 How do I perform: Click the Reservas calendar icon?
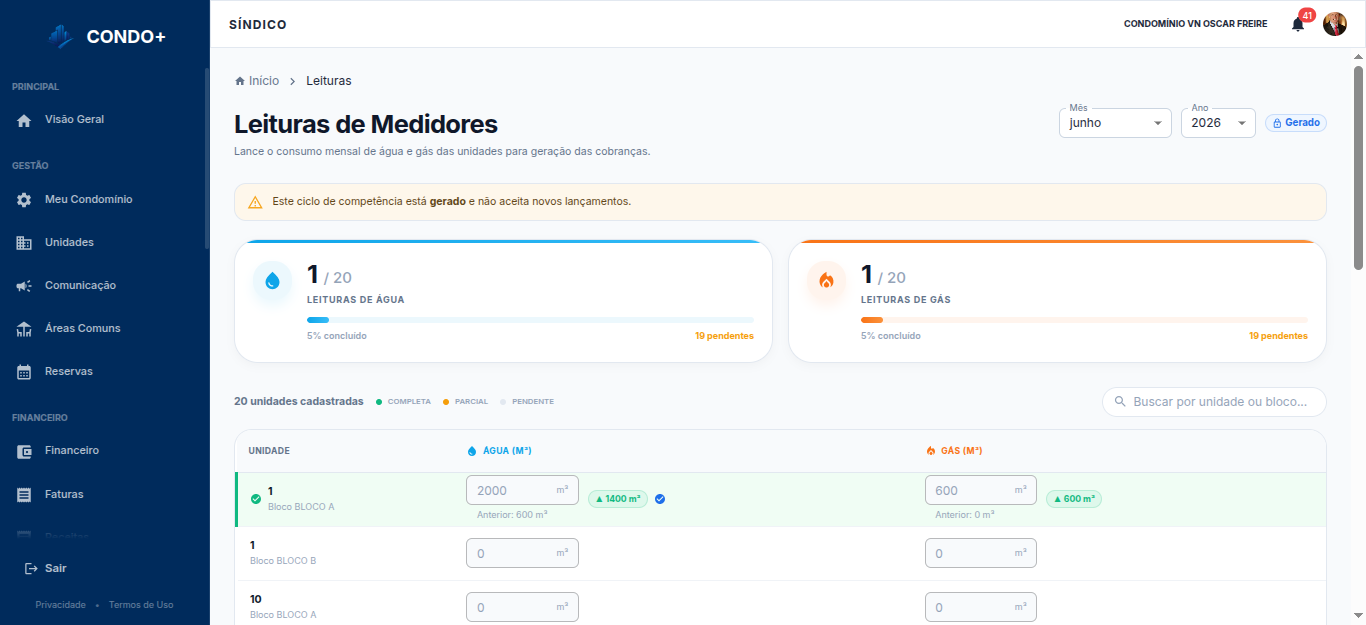point(24,372)
